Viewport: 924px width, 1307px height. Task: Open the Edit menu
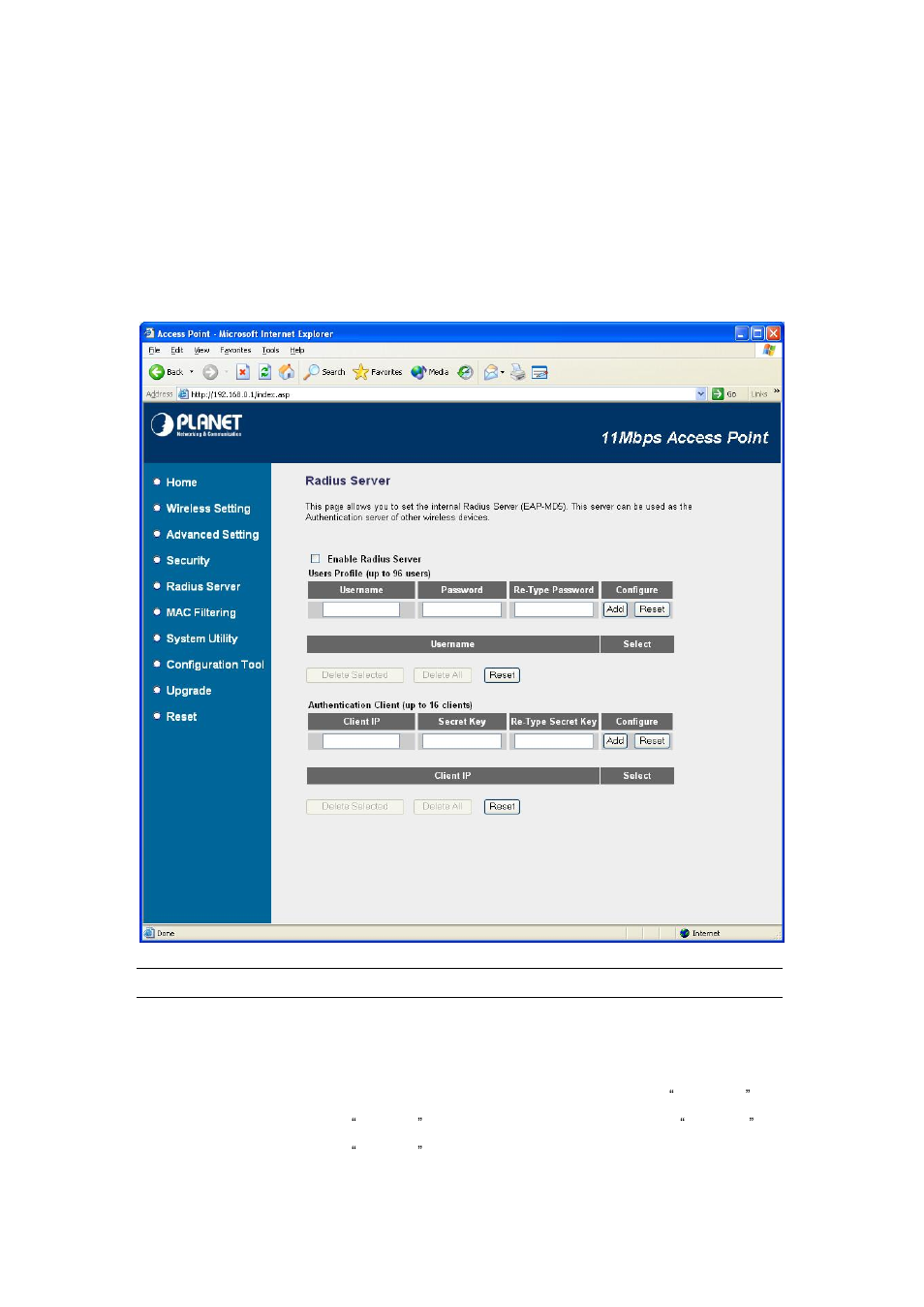tap(177, 351)
